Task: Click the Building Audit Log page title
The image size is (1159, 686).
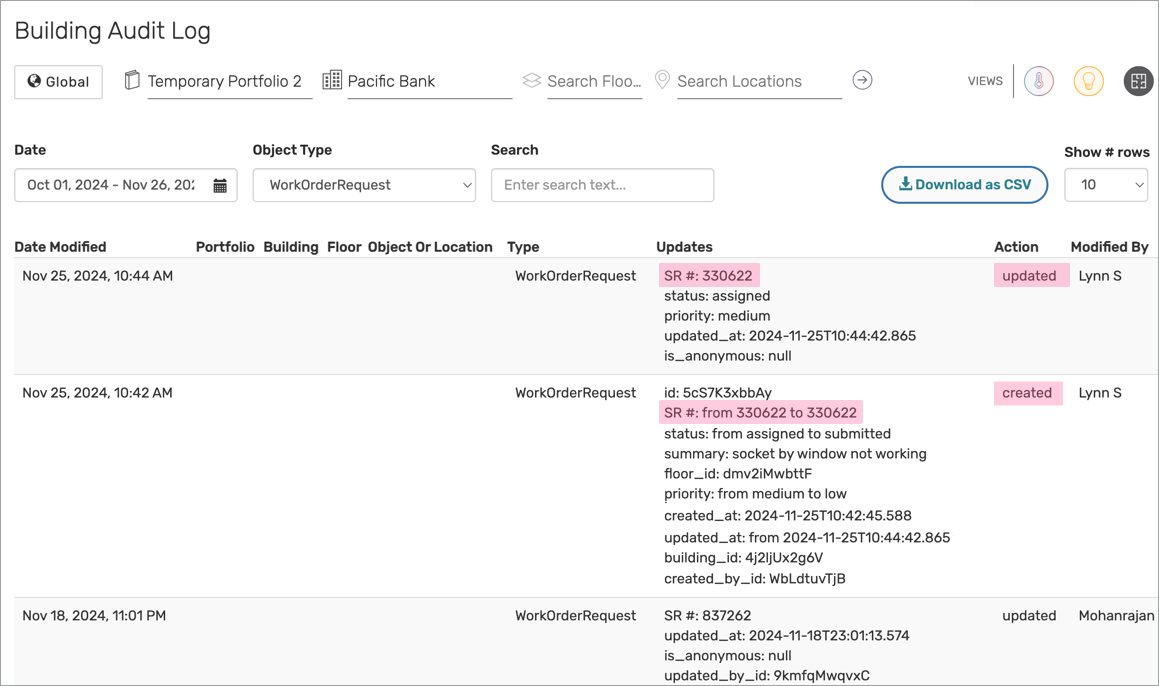Action: (x=112, y=31)
